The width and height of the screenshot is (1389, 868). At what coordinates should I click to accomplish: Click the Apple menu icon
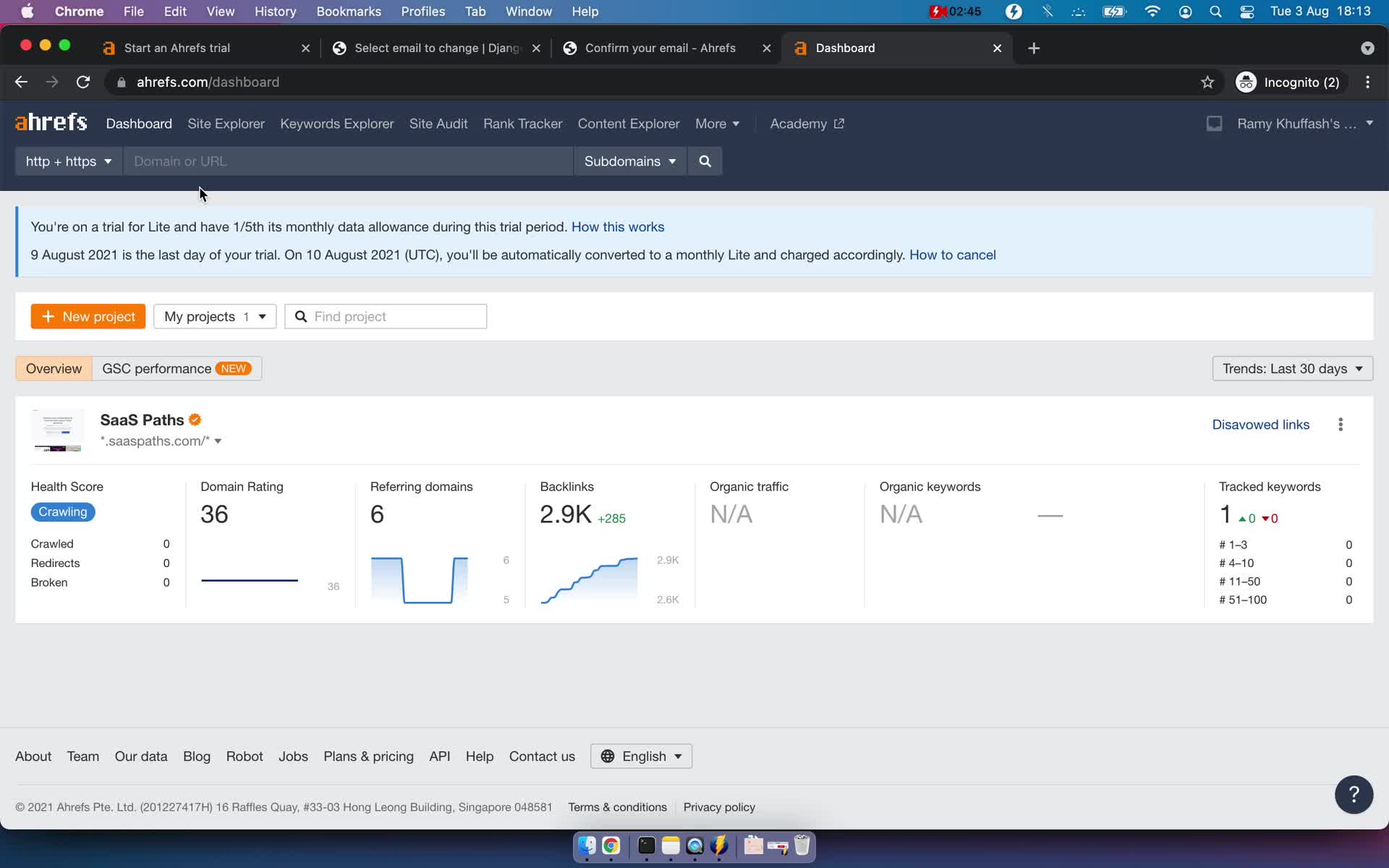point(27,12)
